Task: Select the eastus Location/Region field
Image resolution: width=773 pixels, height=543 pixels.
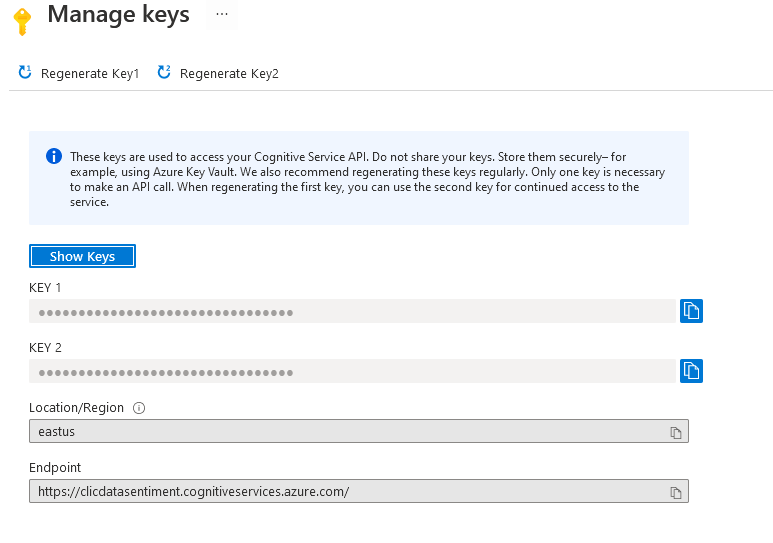Action: (359, 431)
